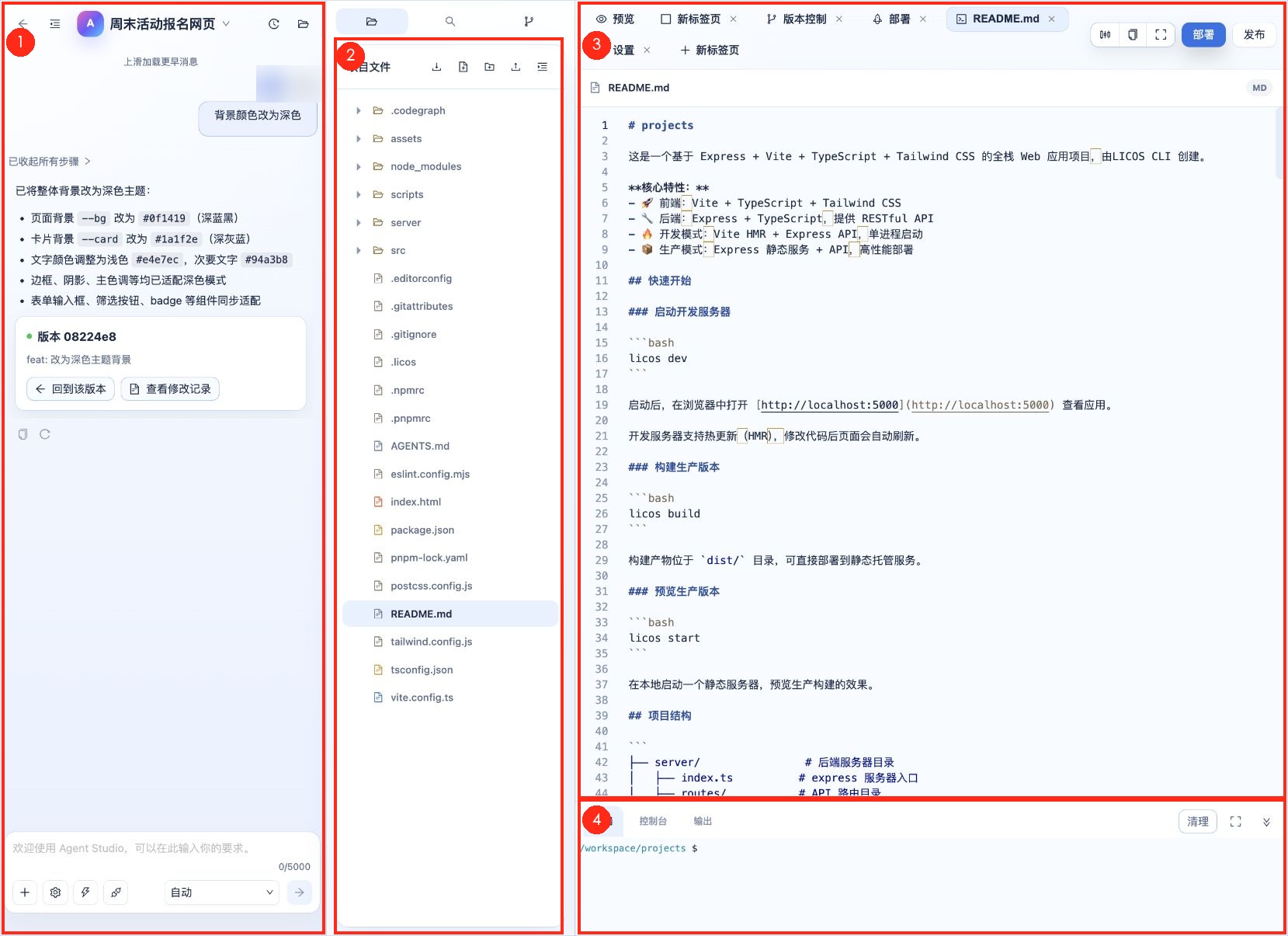Viewport: 1288px width, 936px height.
Task: Maximize the terminal panel with expand icon
Action: click(1235, 821)
